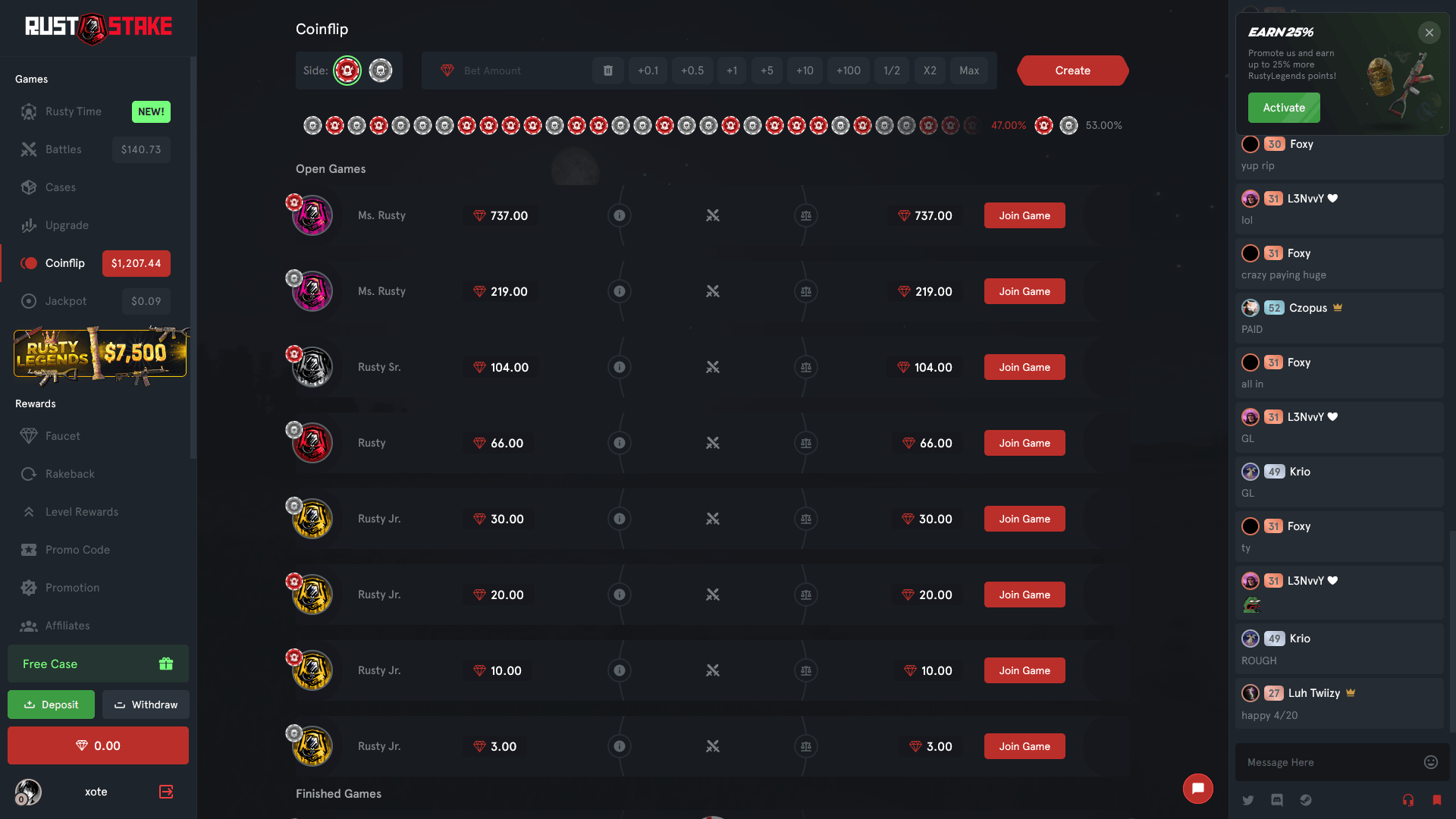Click the crossed swords icon on Rusty's 66.00 game

coord(713,443)
